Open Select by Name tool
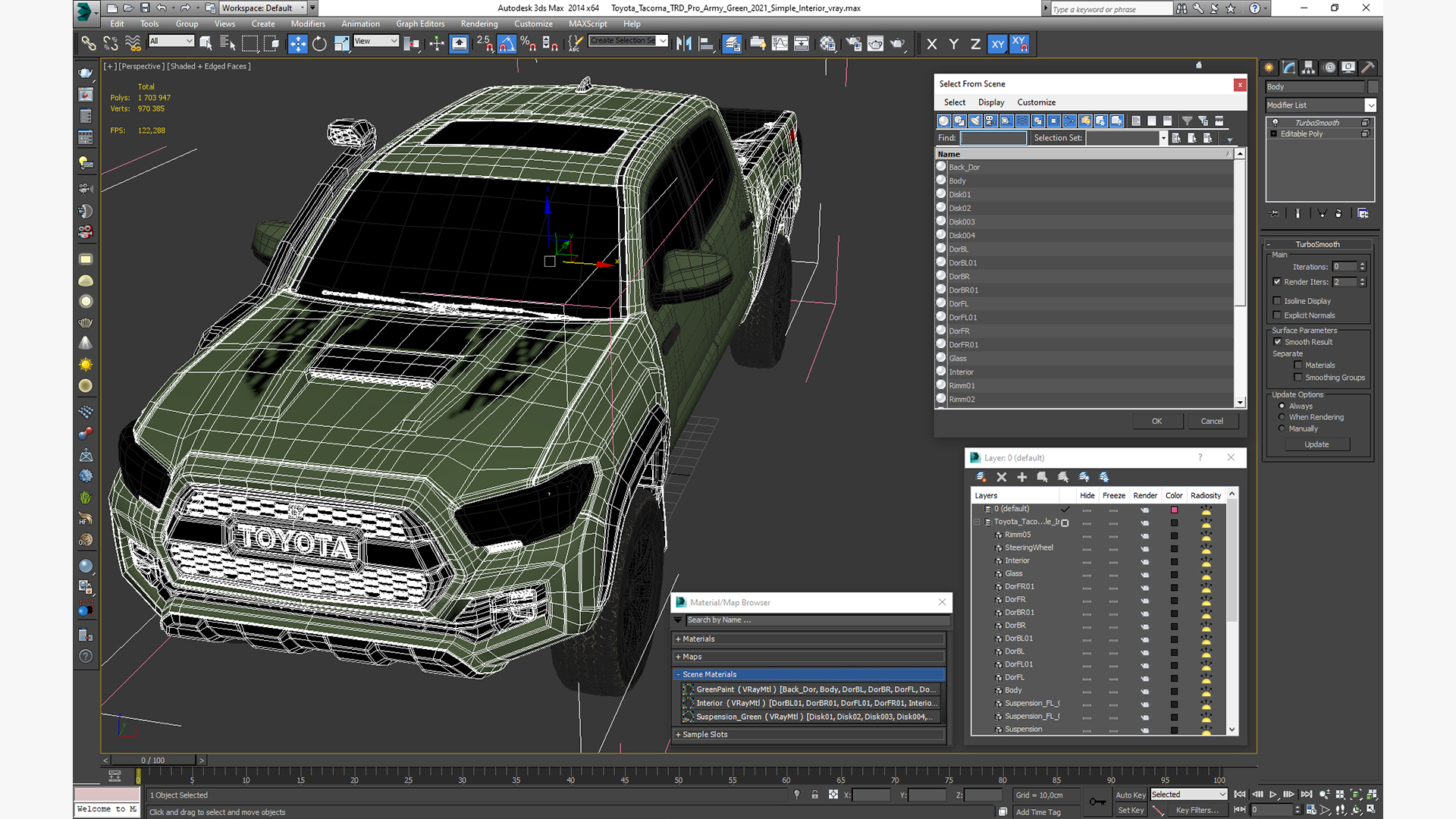This screenshot has height=819, width=1456. point(227,44)
